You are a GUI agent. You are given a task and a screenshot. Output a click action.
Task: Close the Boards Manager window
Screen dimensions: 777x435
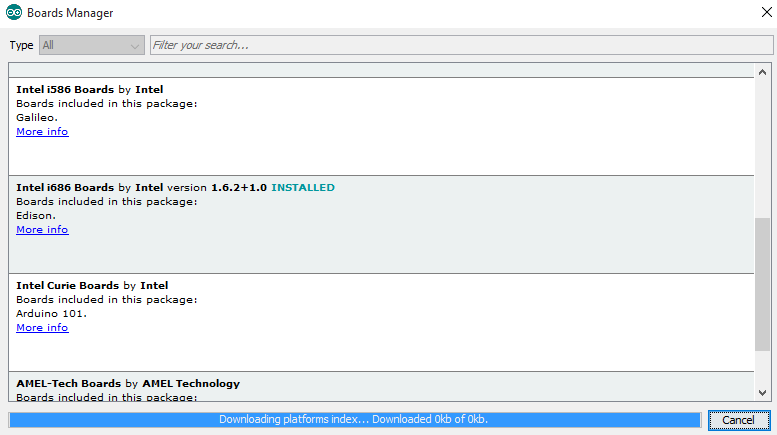[x=766, y=12]
